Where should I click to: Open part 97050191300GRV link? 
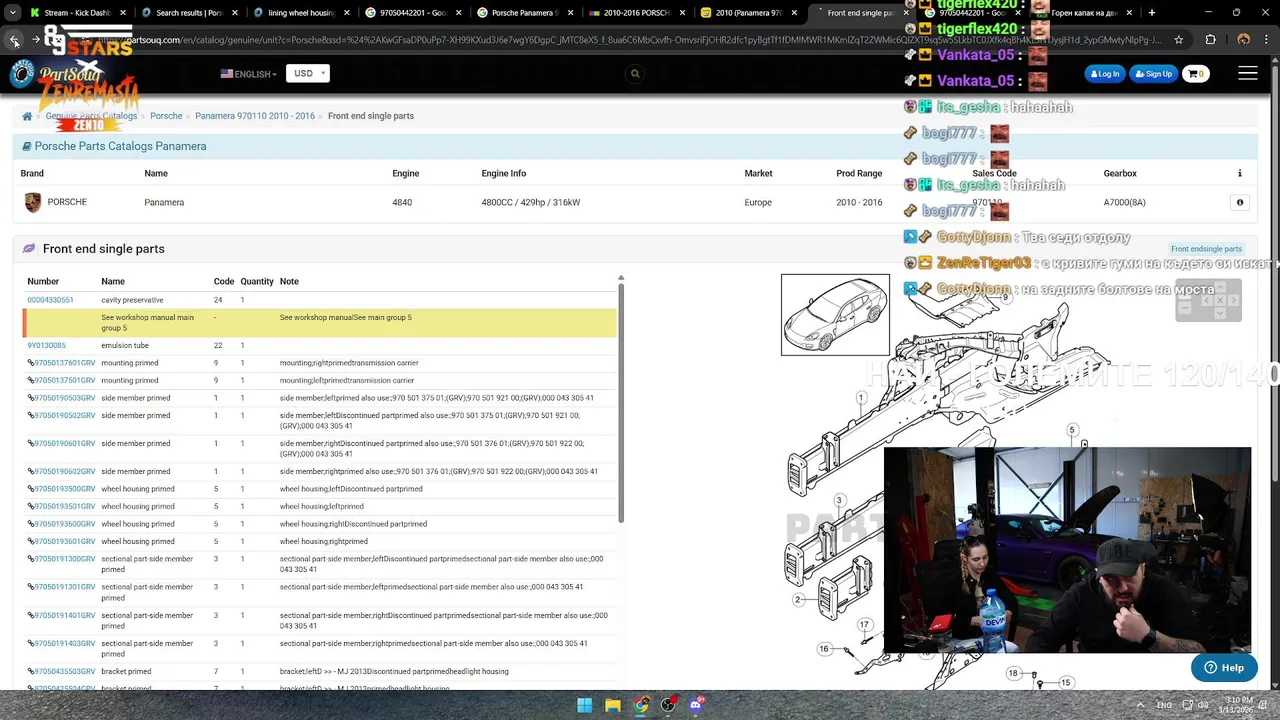[65, 559]
